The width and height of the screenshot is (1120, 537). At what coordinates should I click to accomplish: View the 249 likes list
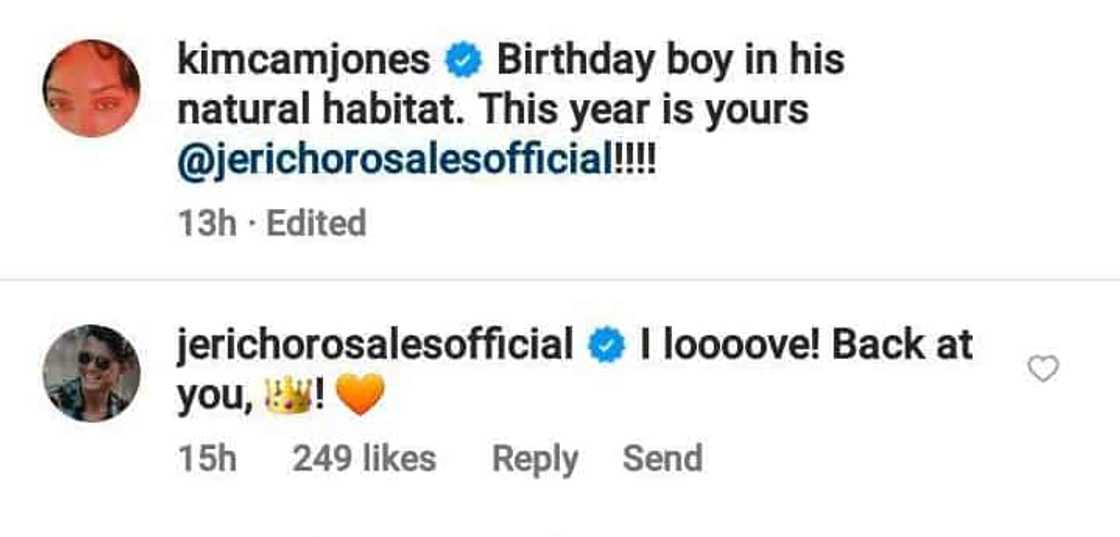364,459
